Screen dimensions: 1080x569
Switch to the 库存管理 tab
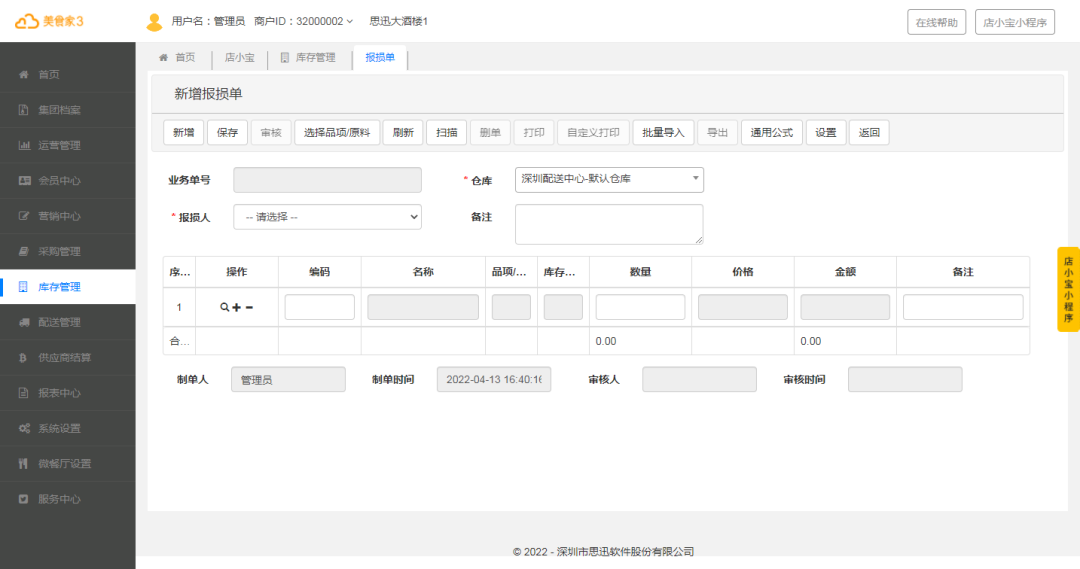click(308, 58)
